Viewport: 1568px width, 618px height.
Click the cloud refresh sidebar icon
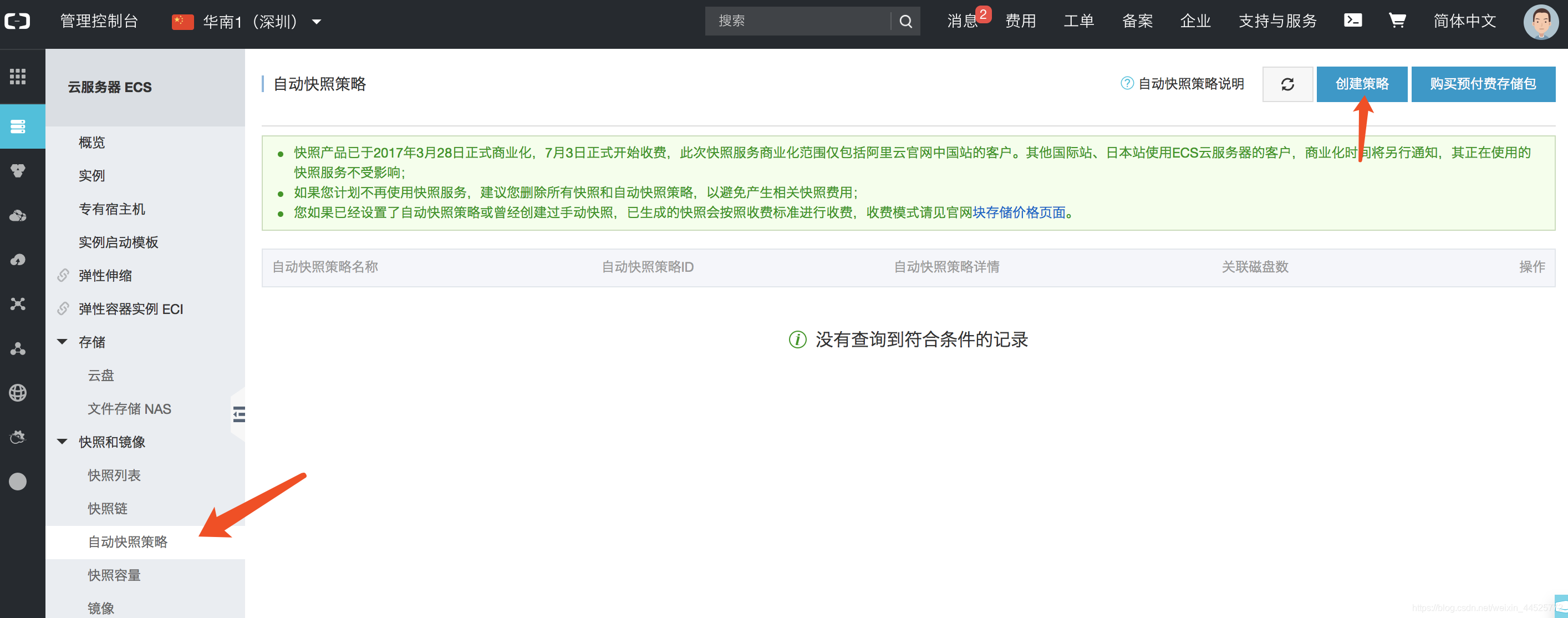coord(18,437)
